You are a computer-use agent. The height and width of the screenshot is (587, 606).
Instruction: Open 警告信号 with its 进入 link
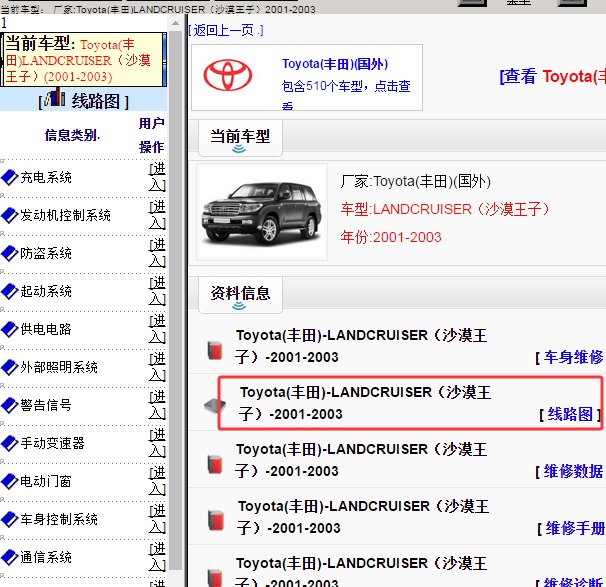[x=157, y=405]
